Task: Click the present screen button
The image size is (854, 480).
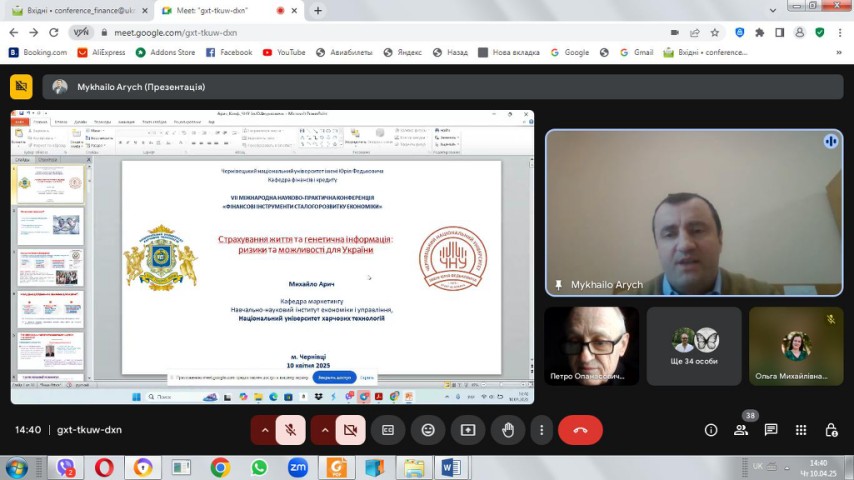Action: click(x=468, y=430)
